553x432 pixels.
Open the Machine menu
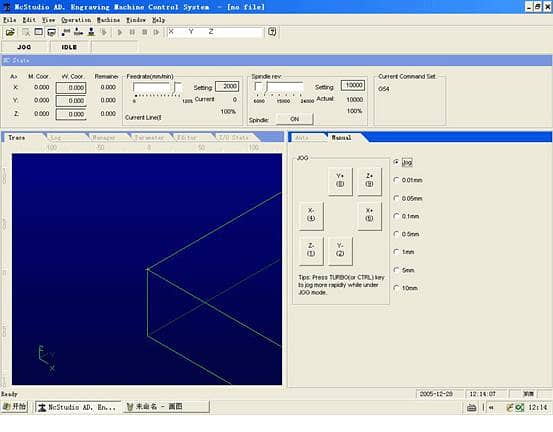(109, 20)
